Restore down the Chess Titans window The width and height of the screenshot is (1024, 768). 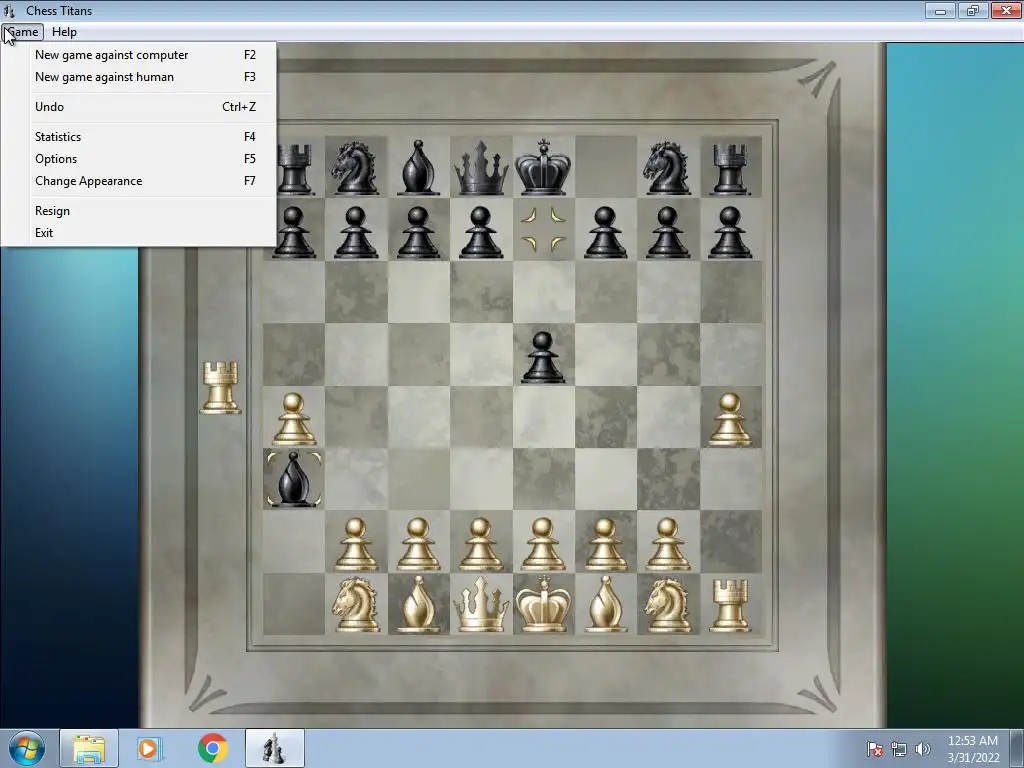click(x=973, y=10)
